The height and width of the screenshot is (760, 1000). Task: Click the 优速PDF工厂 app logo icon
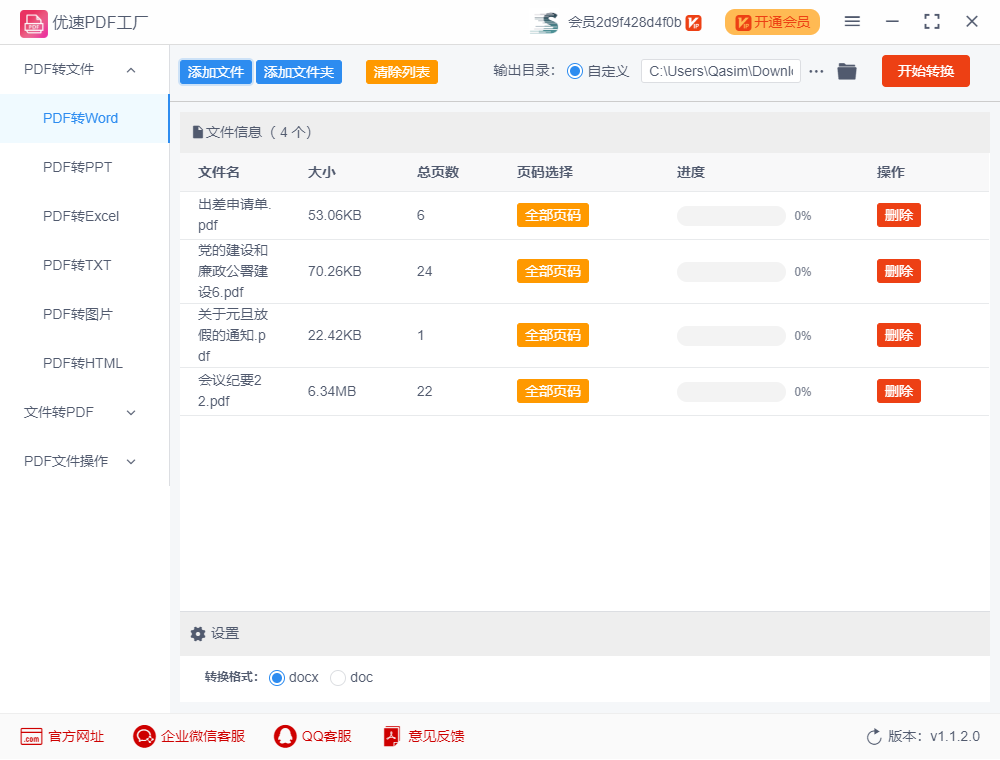pyautogui.click(x=32, y=22)
